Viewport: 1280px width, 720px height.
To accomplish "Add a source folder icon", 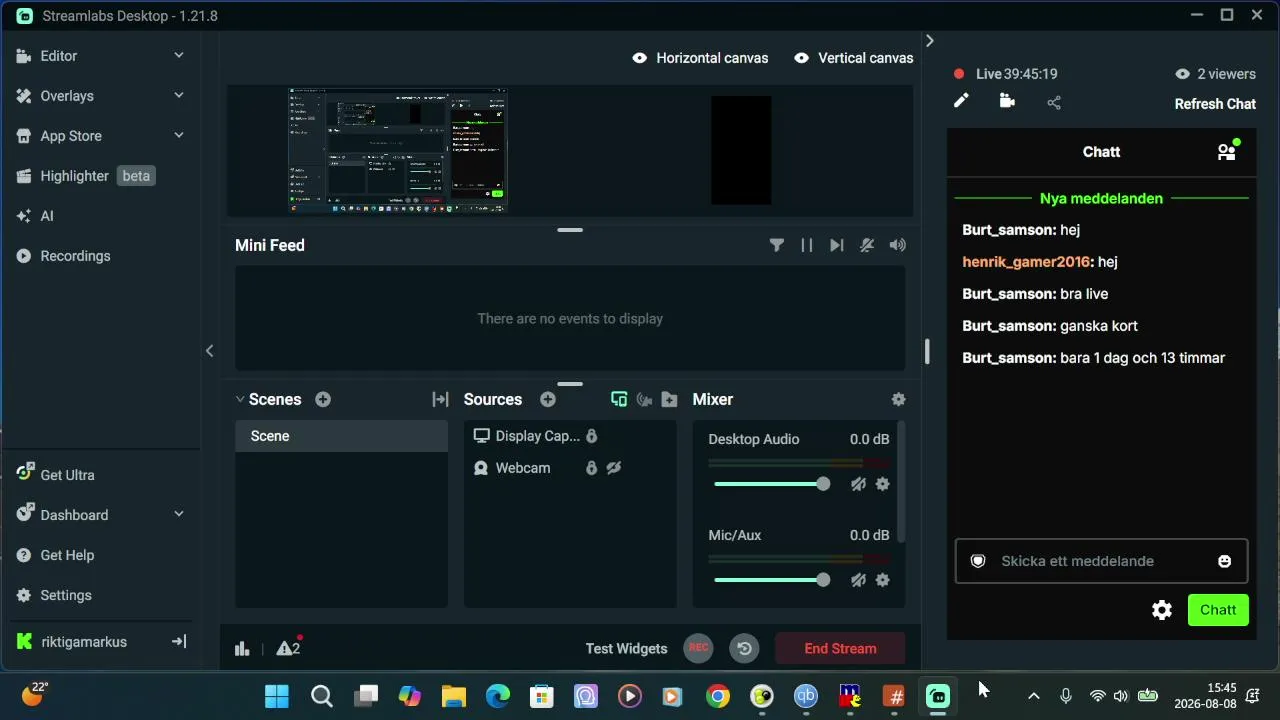I will coord(670,399).
